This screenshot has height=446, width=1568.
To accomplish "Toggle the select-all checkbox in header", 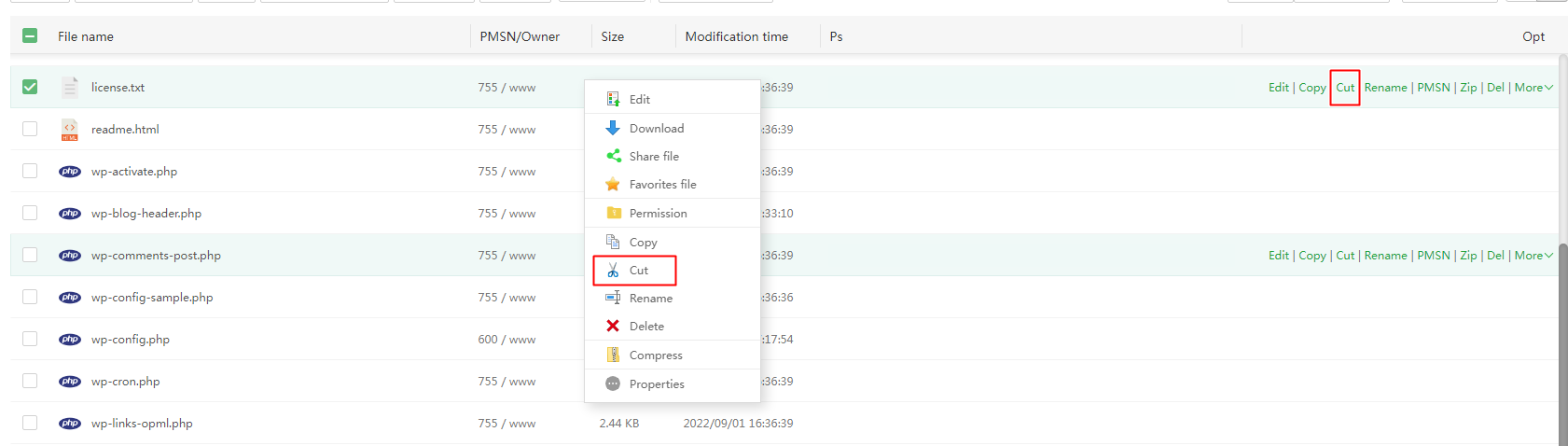I will pos(30,35).
